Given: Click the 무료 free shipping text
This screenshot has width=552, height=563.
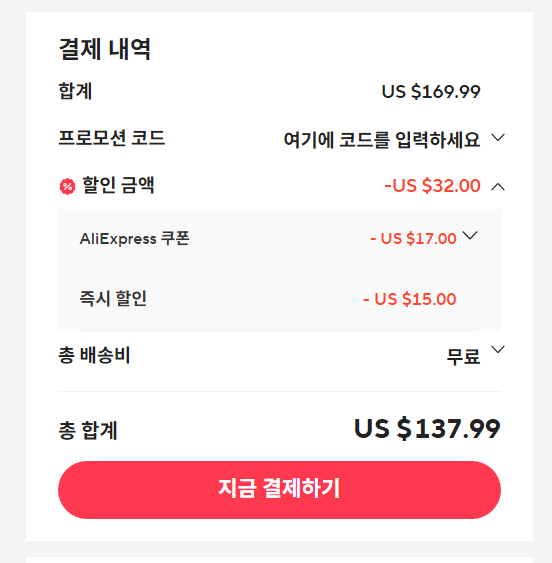Looking at the screenshot, I should click(x=463, y=357).
